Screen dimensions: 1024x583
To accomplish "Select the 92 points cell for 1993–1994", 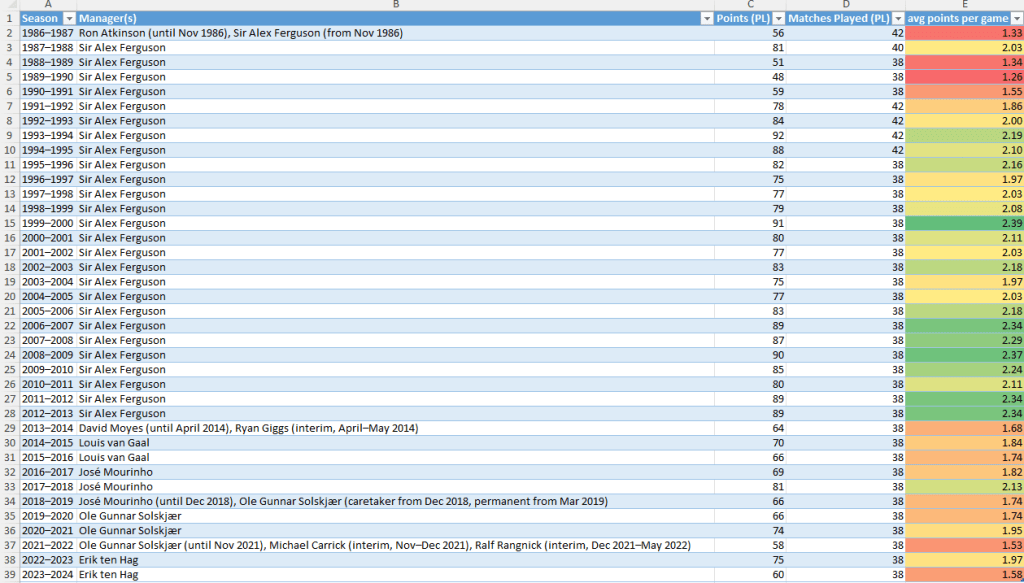I will [750, 135].
